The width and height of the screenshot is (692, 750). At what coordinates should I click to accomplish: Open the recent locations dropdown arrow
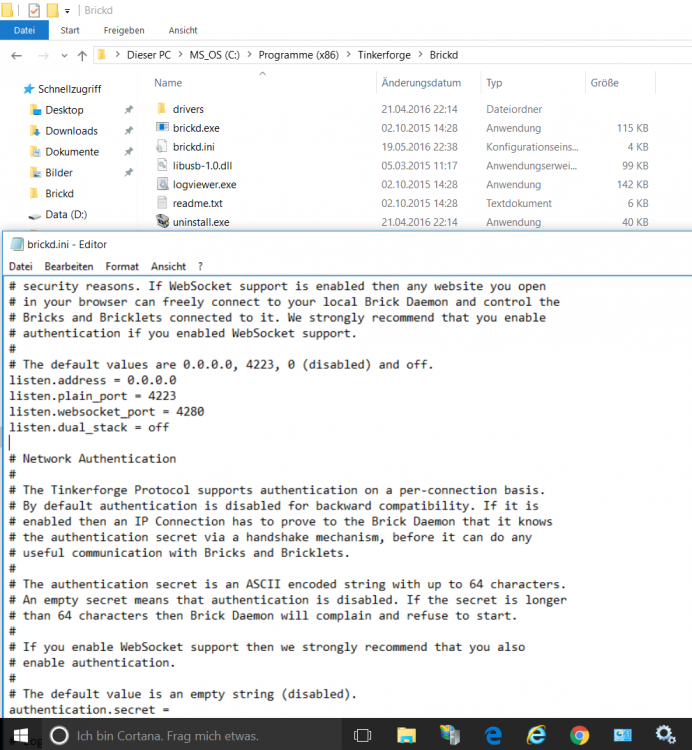pyautogui.click(x=61, y=55)
